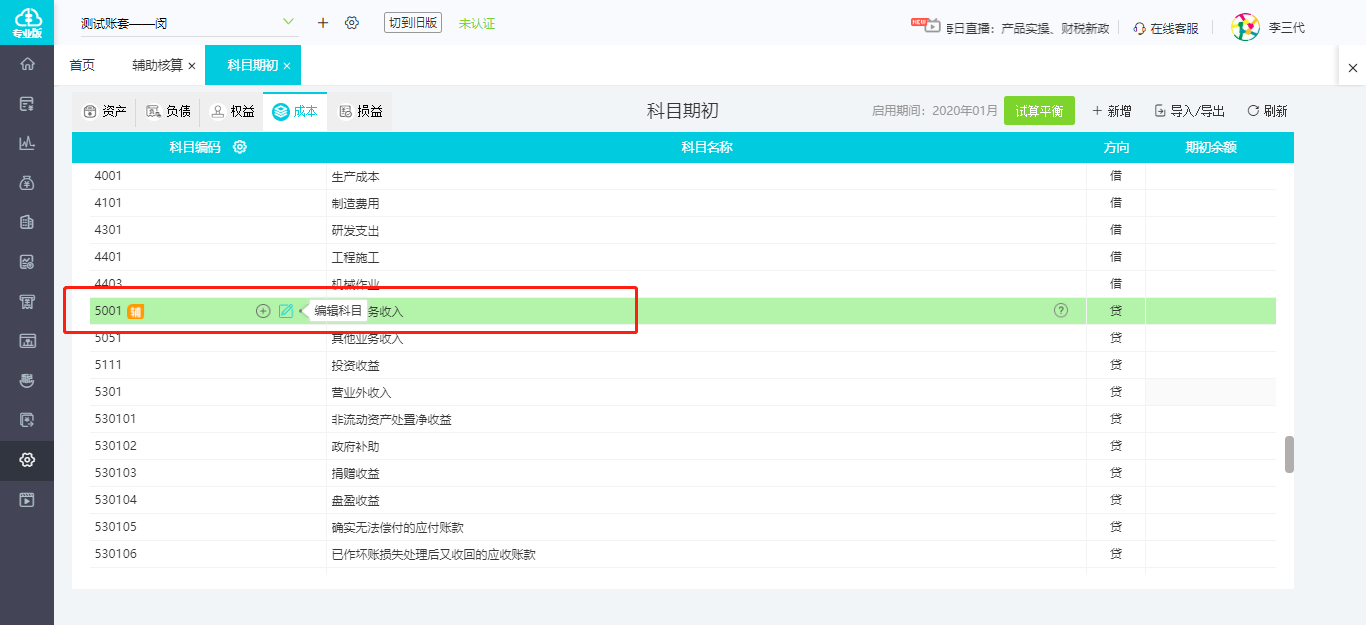Click the 期初余额 cell for row 5051
The image size is (1366, 625).
[1210, 338]
